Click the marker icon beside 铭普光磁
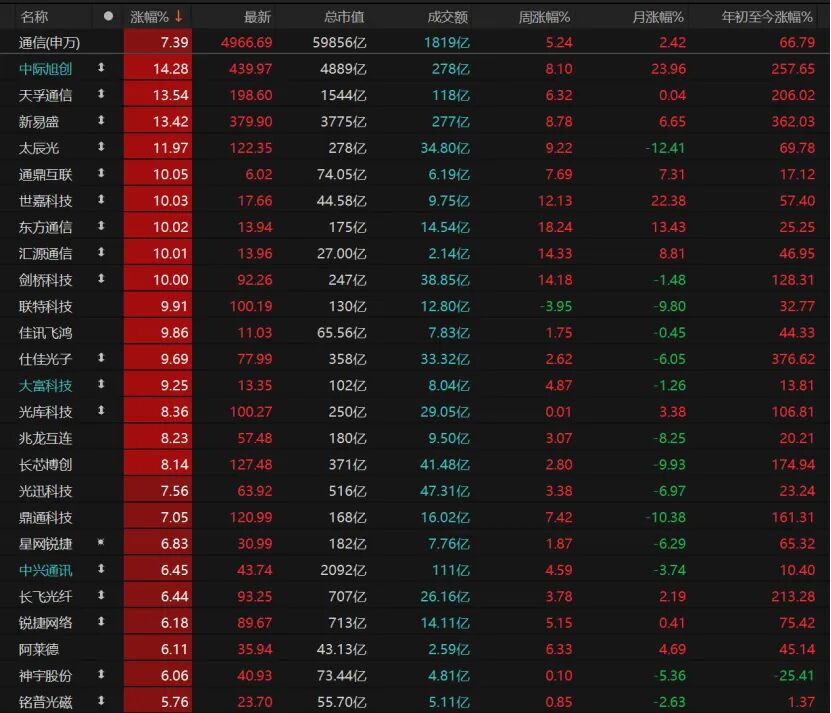The width and height of the screenshot is (831, 713). [x=100, y=701]
